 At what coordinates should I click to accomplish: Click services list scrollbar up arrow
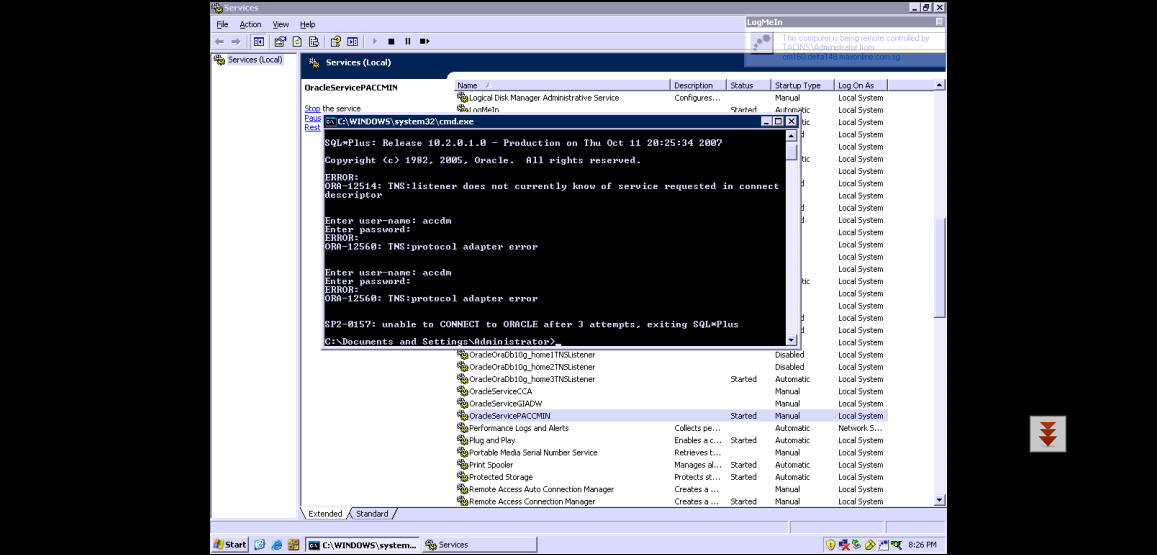click(x=940, y=86)
